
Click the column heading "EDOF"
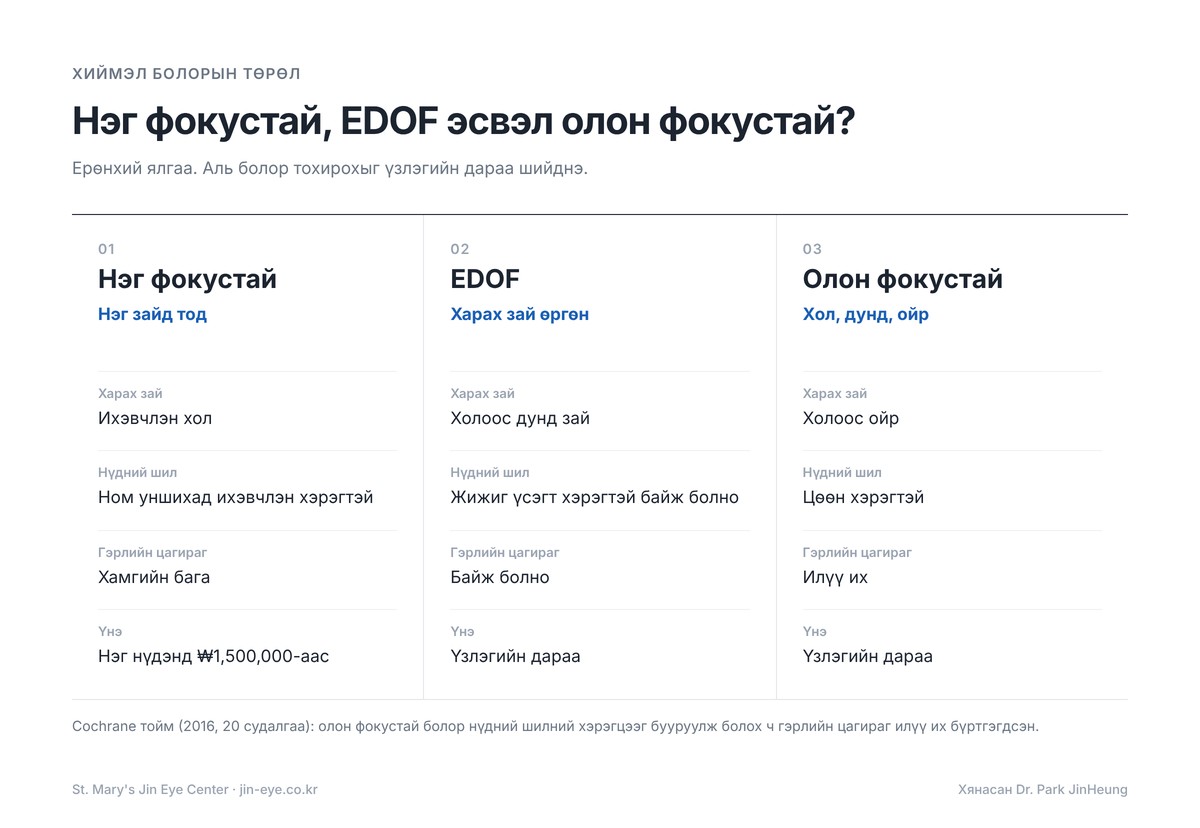coord(485,279)
